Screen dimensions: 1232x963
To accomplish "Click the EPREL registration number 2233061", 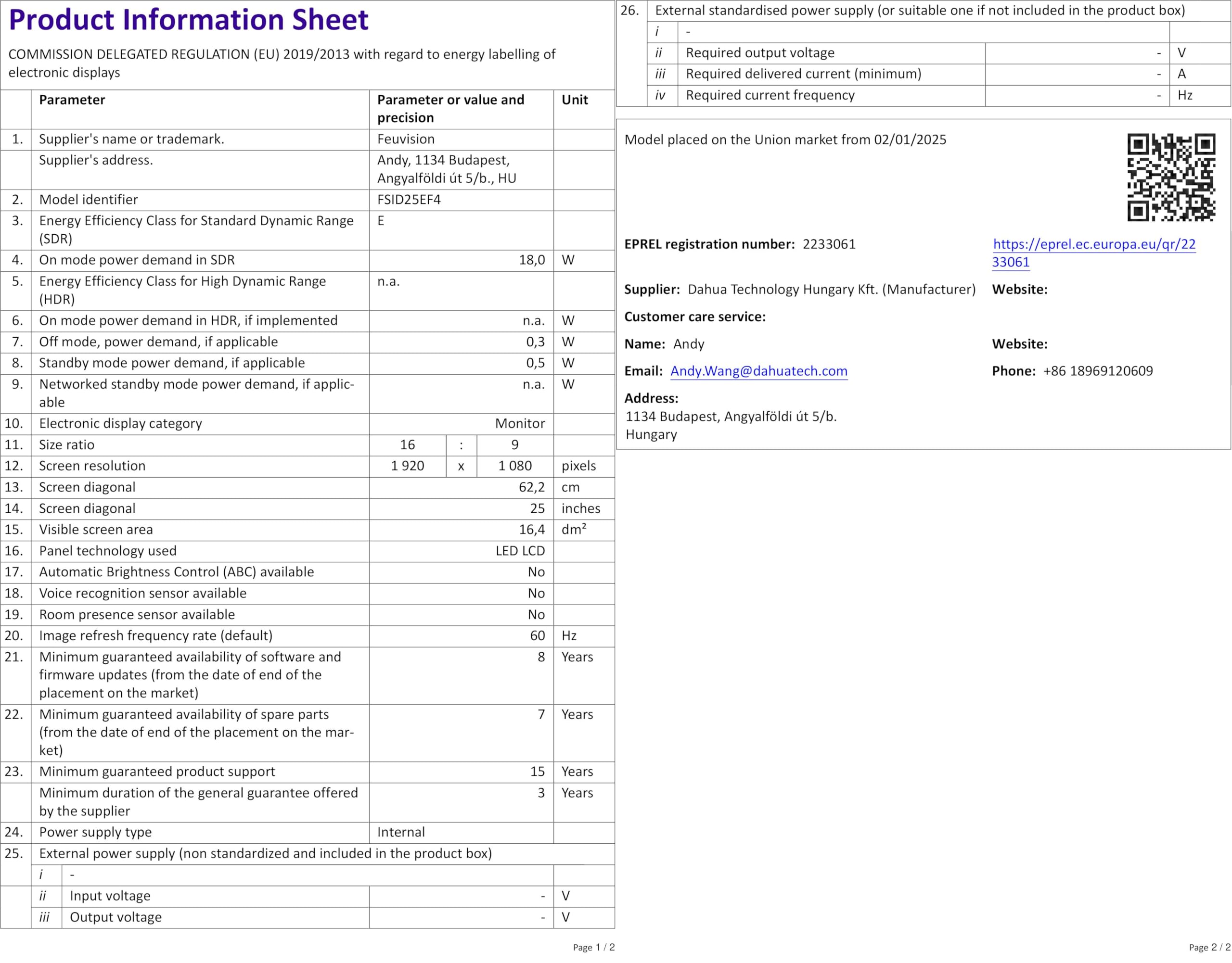I will click(x=829, y=244).
